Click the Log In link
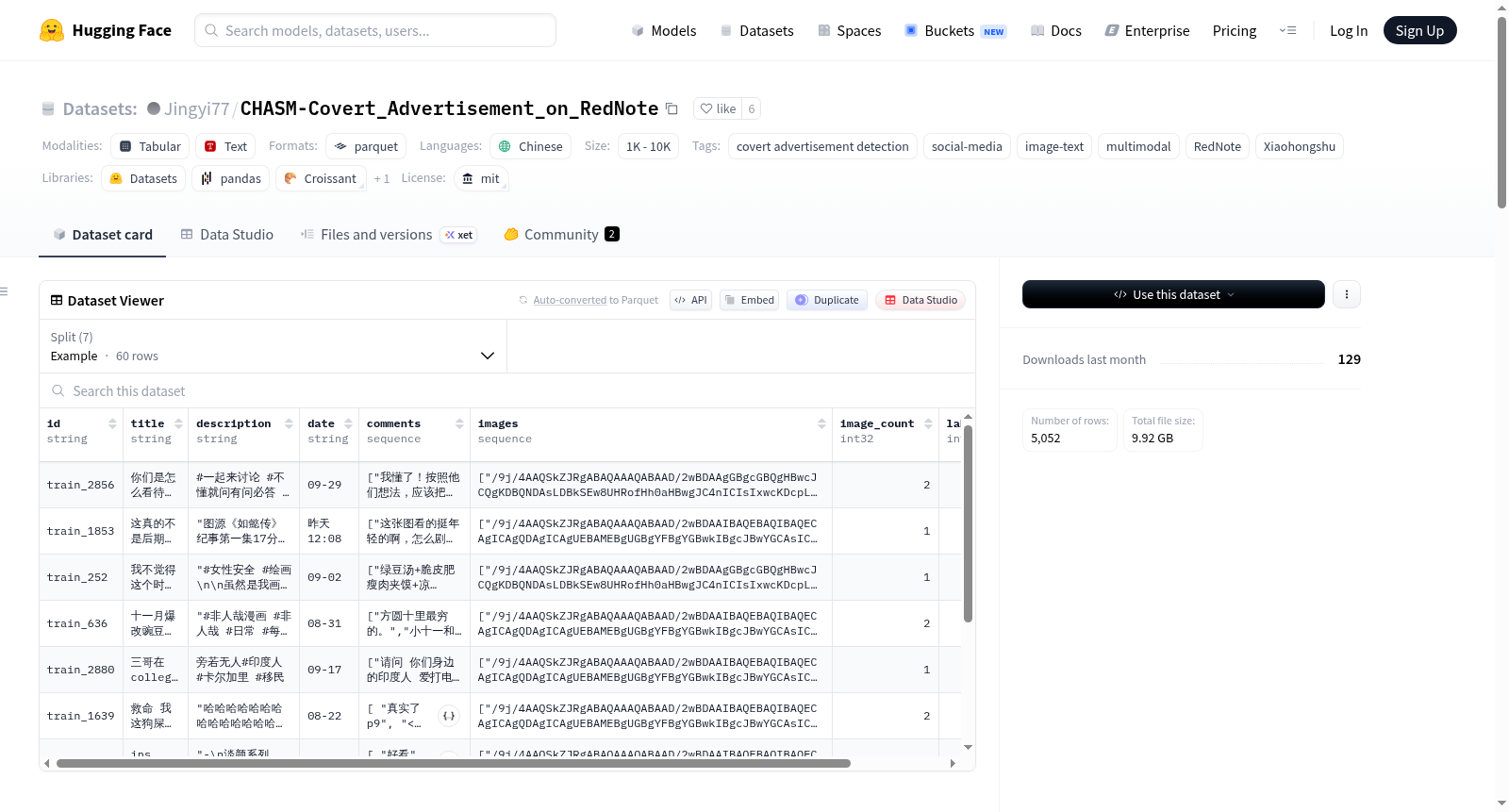1509x812 pixels. coord(1349,30)
